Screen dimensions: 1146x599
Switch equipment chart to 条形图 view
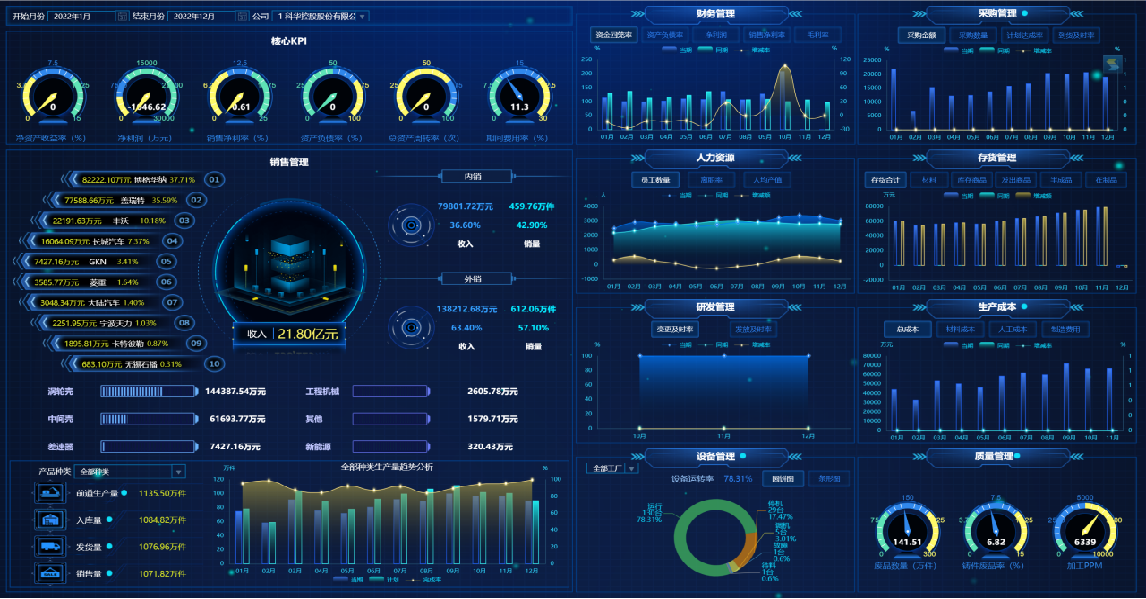pyautogui.click(x=824, y=479)
